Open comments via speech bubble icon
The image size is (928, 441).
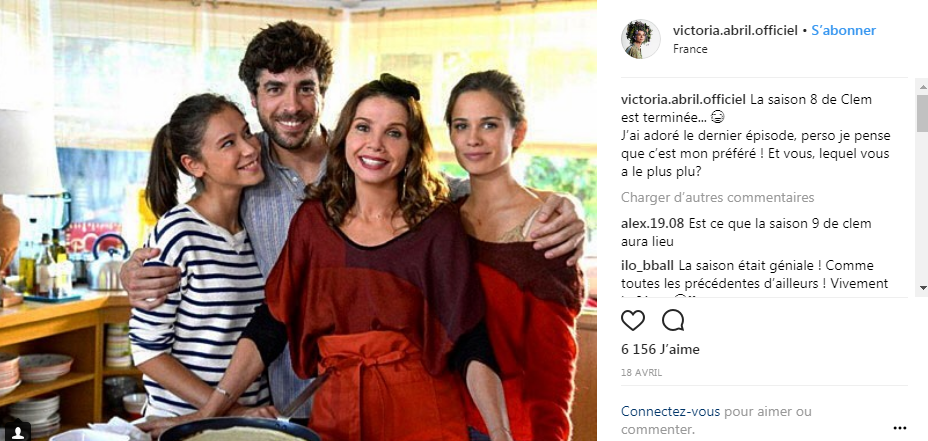pos(673,320)
